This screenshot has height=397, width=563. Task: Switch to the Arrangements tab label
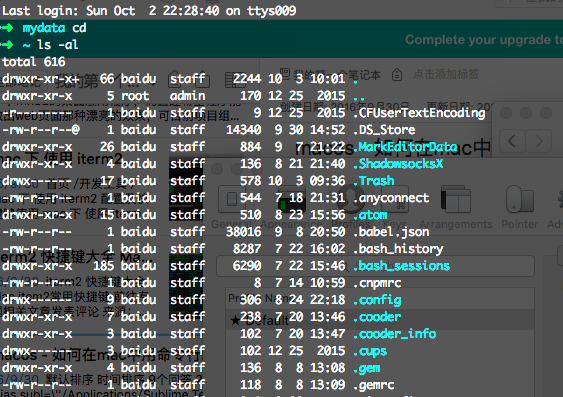[456, 224]
